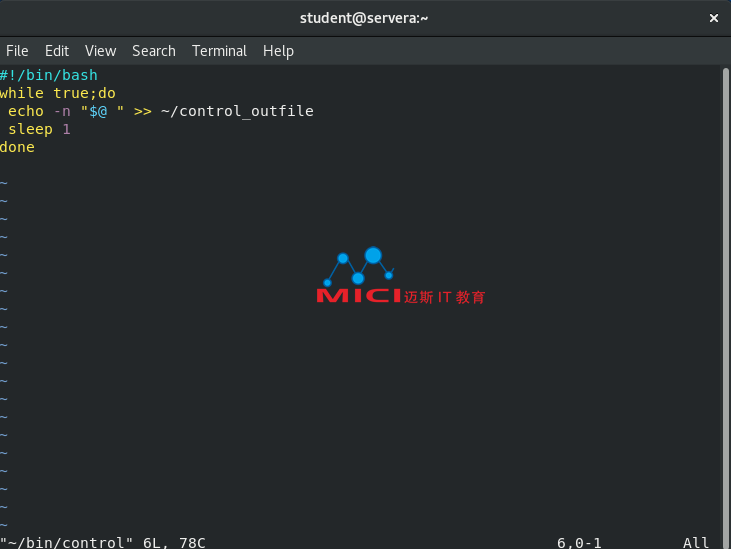Click the 'while true;do' line
731x549 pixels.
pyautogui.click(x=58, y=93)
